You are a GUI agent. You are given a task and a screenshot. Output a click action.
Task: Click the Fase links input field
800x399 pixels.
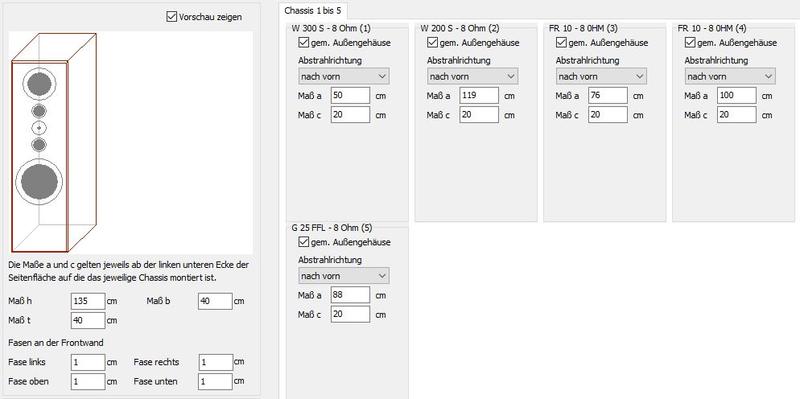click(88, 362)
